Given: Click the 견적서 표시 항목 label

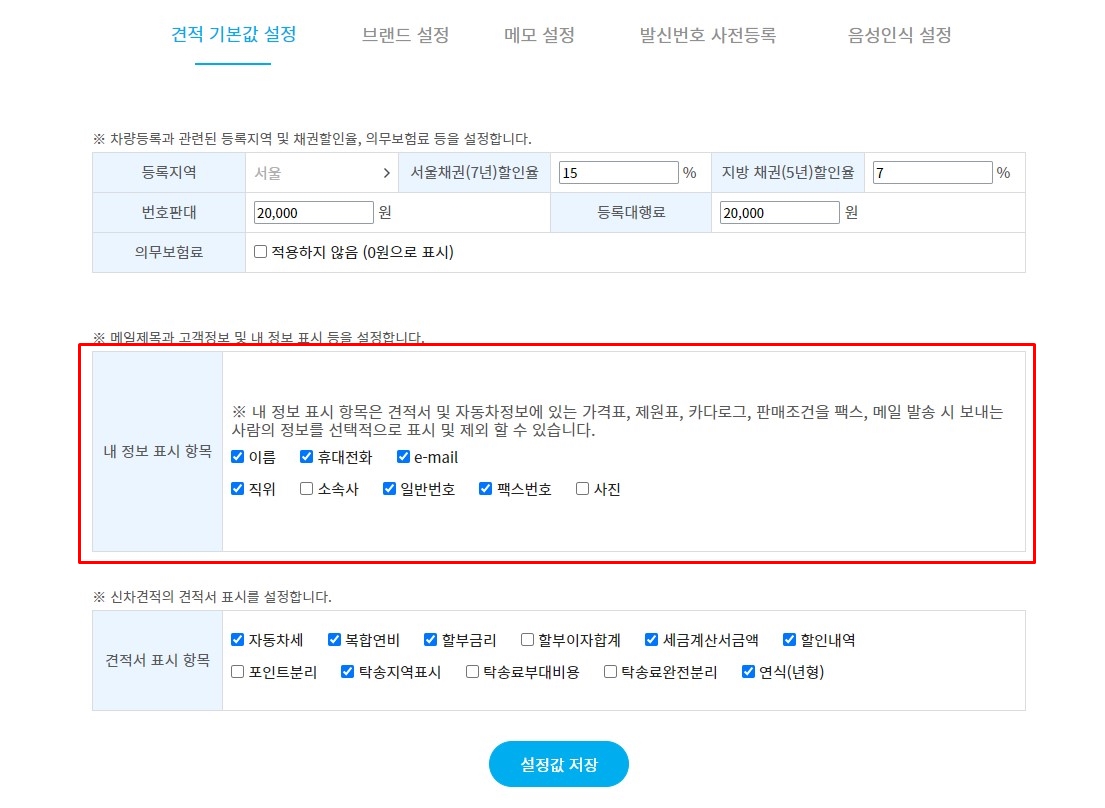Looking at the screenshot, I should pyautogui.click(x=158, y=660).
